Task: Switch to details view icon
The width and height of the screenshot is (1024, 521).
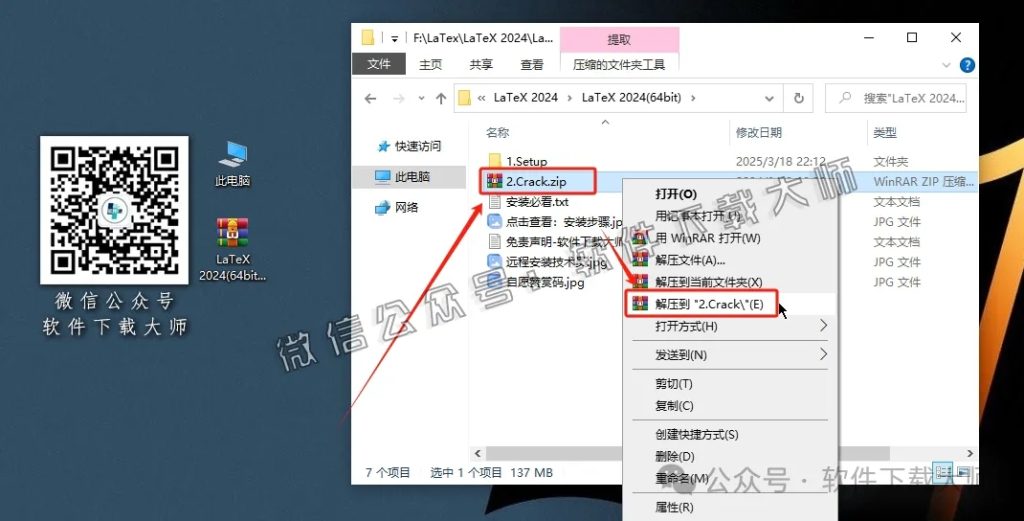Action: point(942,471)
